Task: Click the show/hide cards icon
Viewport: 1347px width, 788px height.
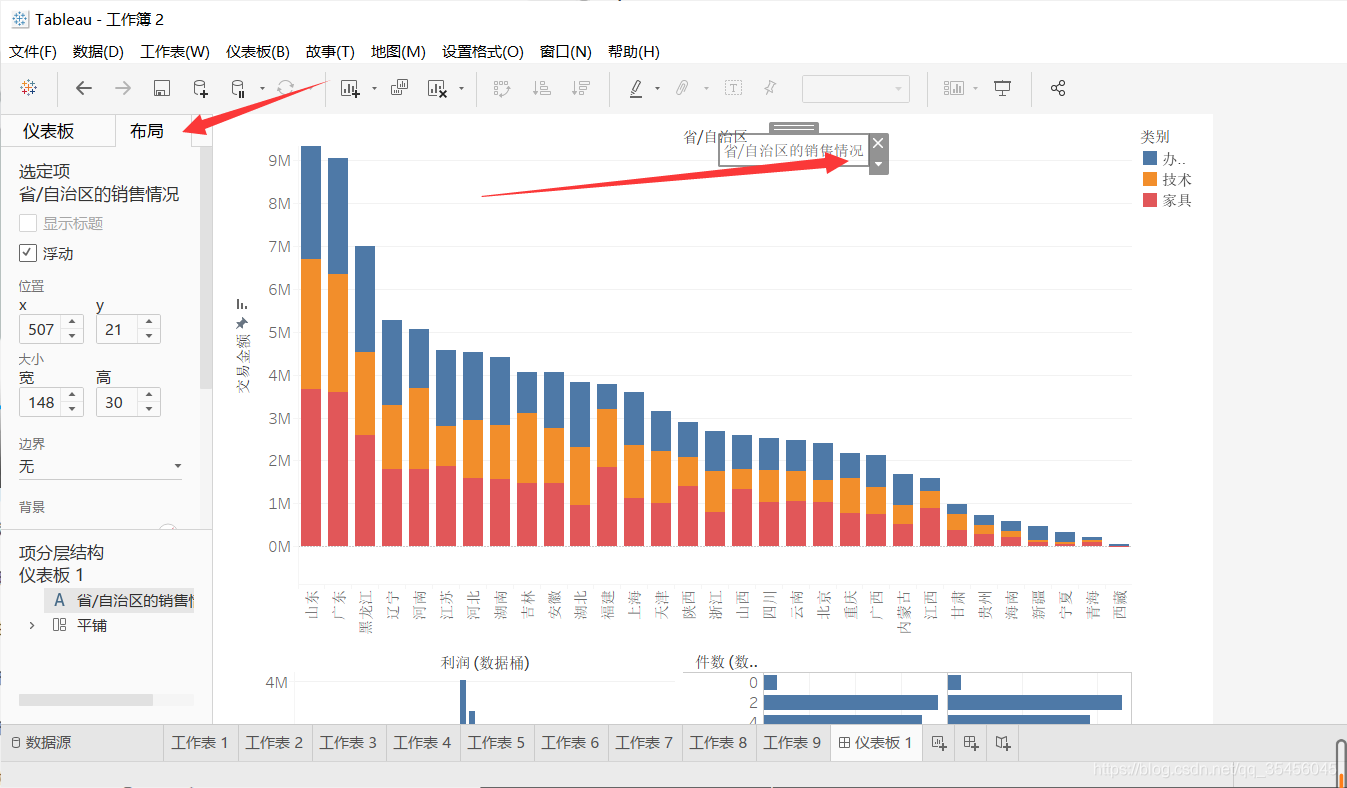Action: pos(954,88)
